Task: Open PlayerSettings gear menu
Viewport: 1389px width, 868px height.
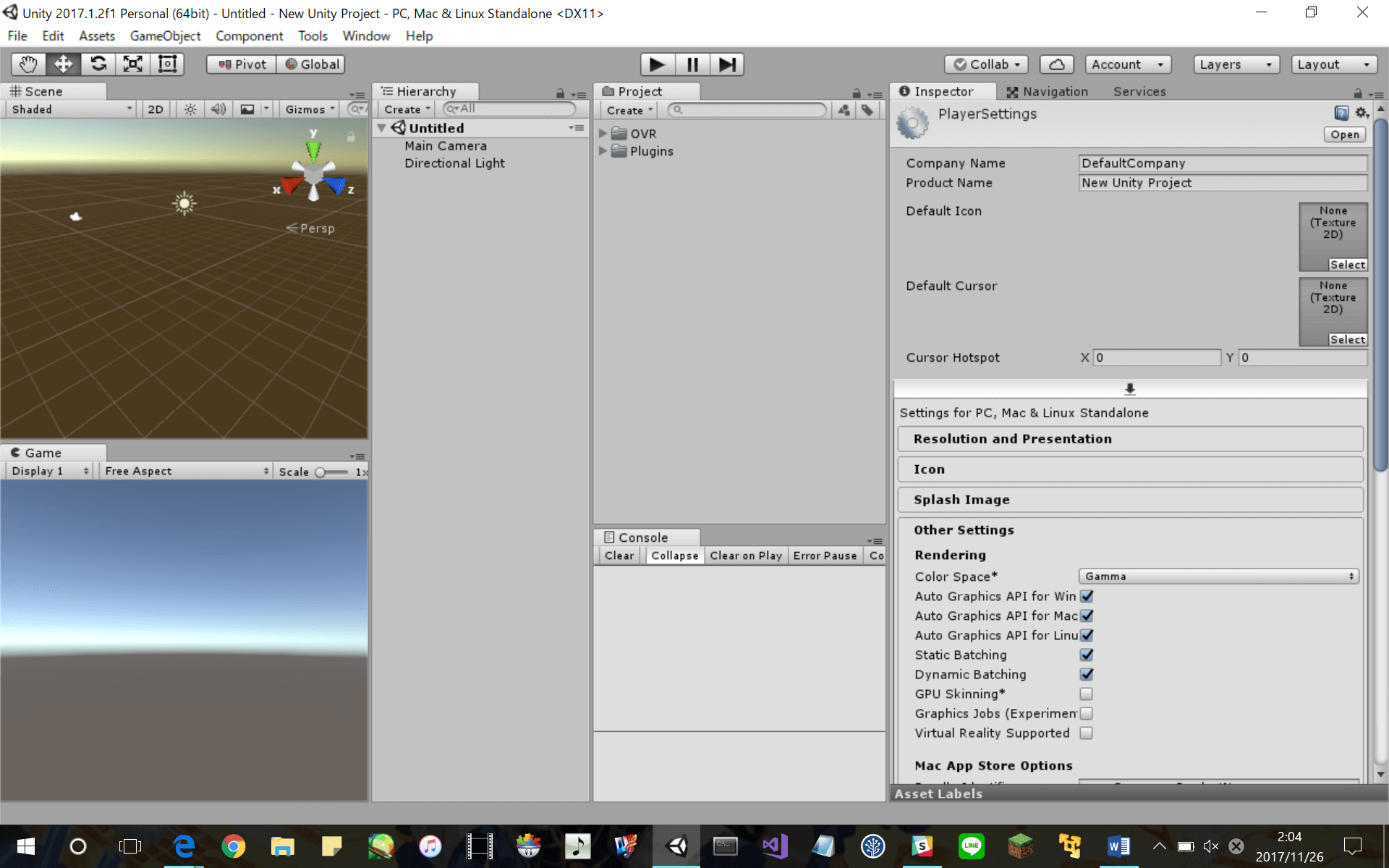Action: (1362, 113)
